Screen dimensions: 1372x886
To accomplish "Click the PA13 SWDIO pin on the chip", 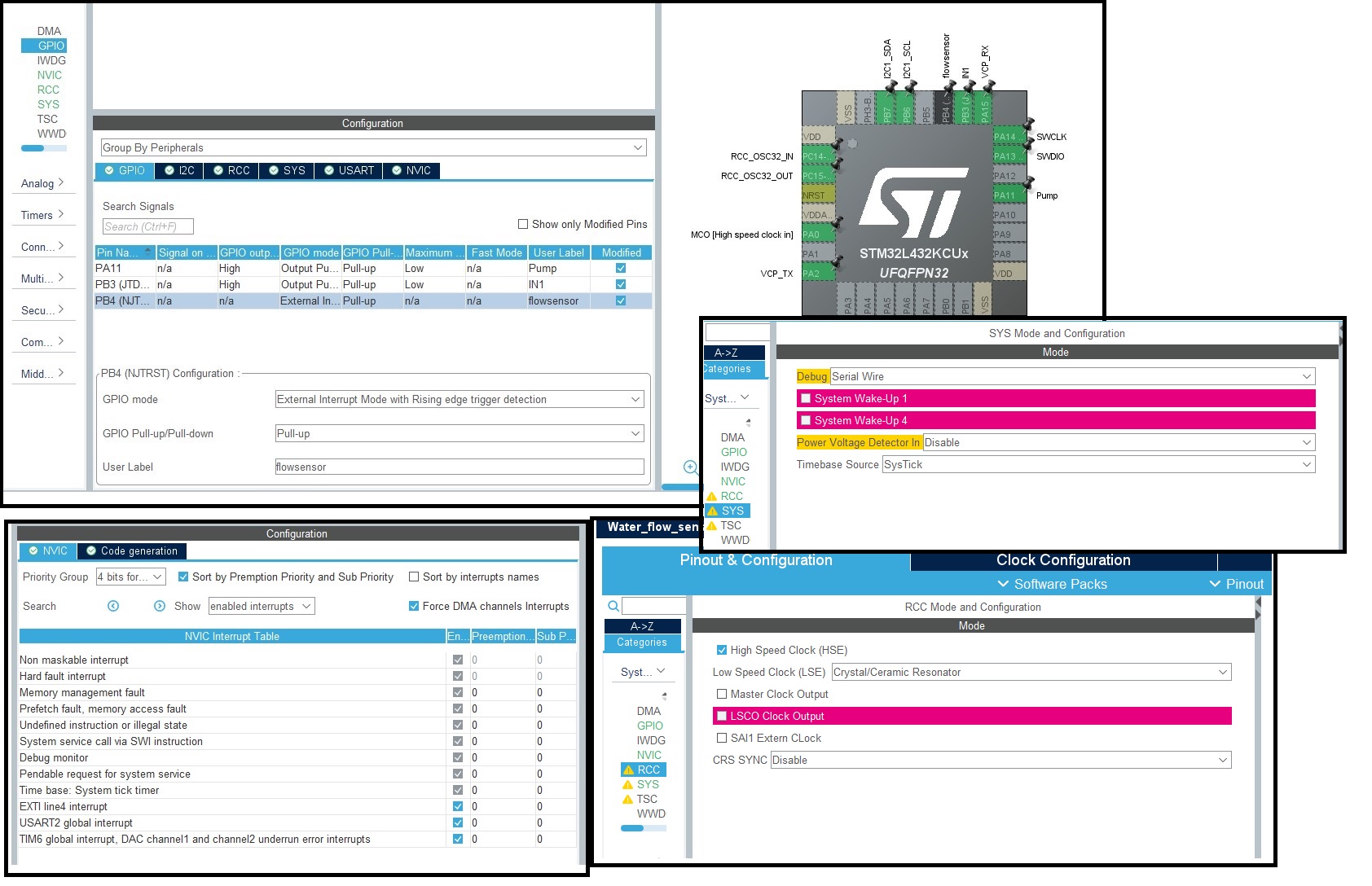I will (x=1009, y=156).
